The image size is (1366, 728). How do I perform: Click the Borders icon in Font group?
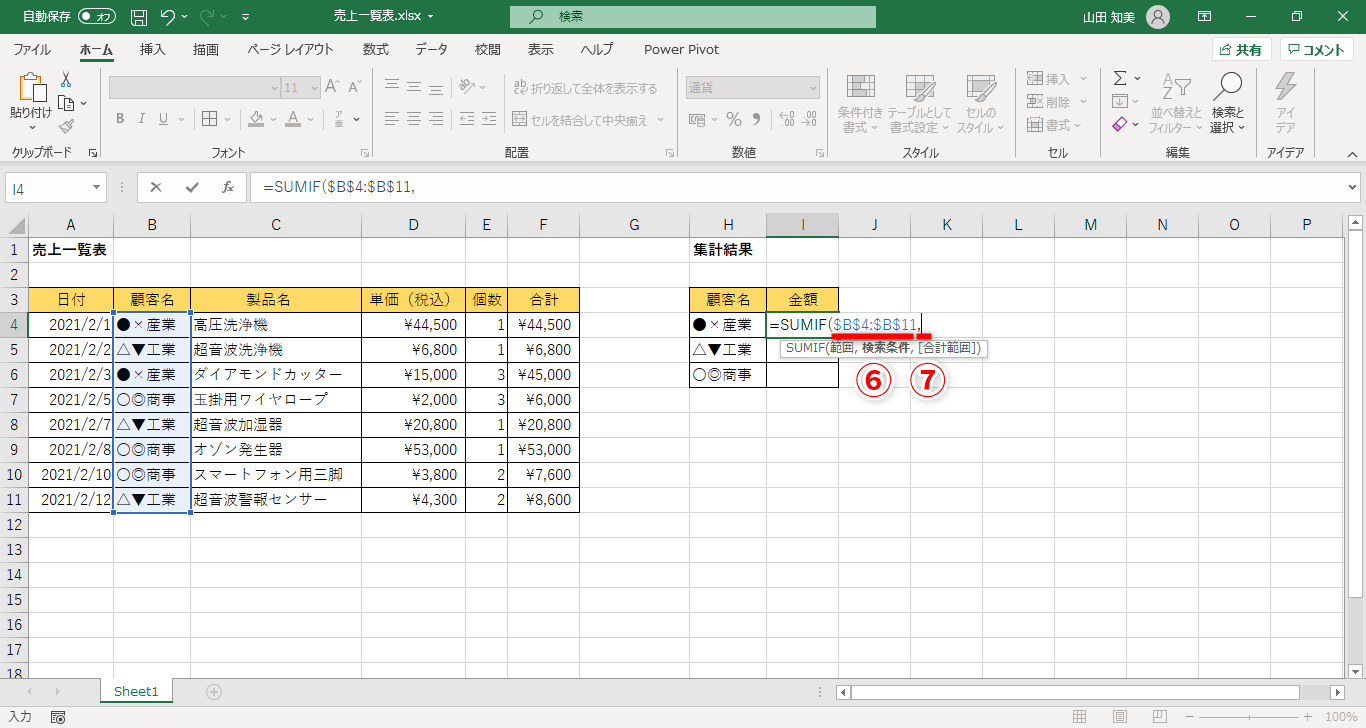(x=209, y=119)
